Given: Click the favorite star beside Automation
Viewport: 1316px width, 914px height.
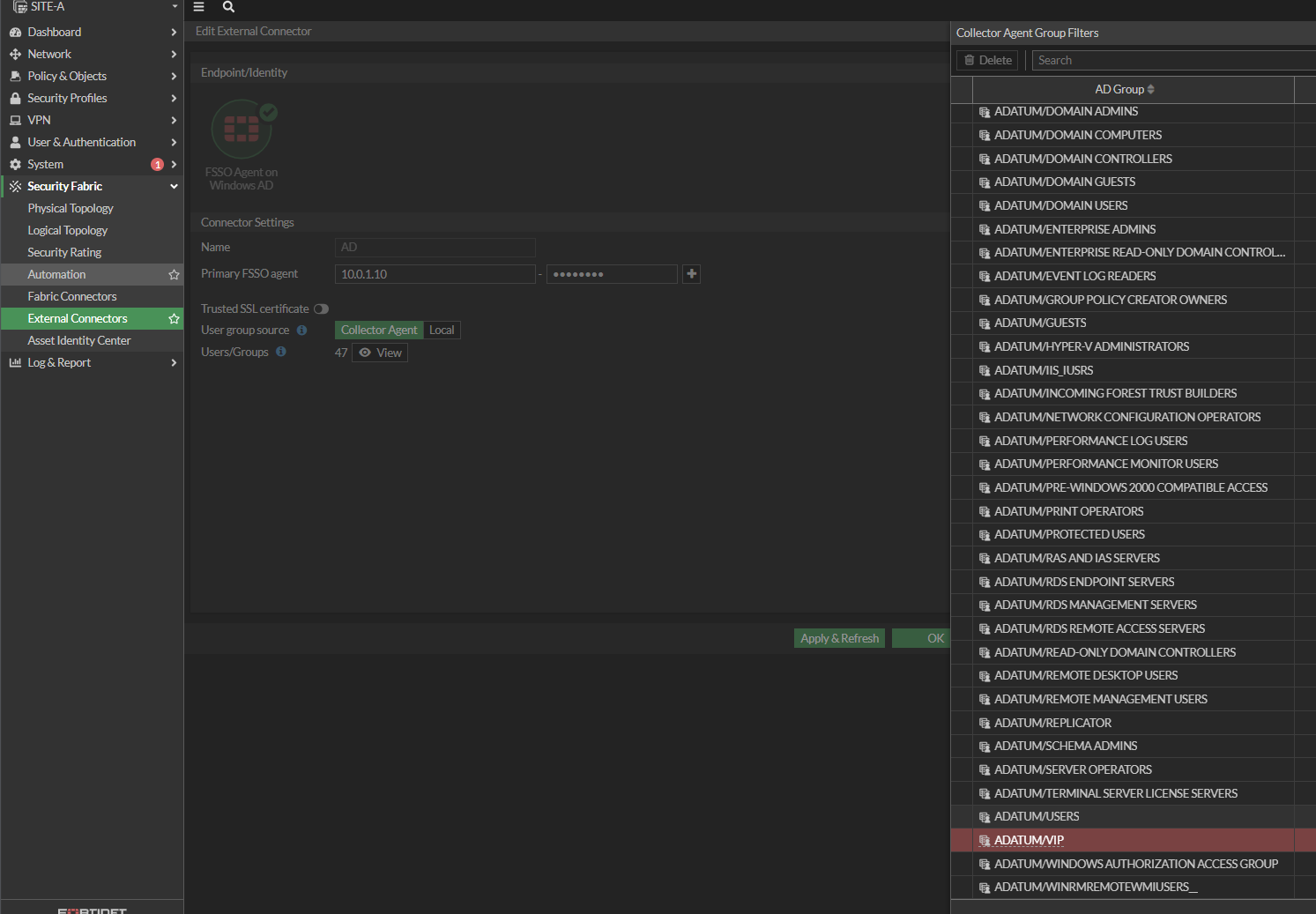Looking at the screenshot, I should pyautogui.click(x=174, y=275).
